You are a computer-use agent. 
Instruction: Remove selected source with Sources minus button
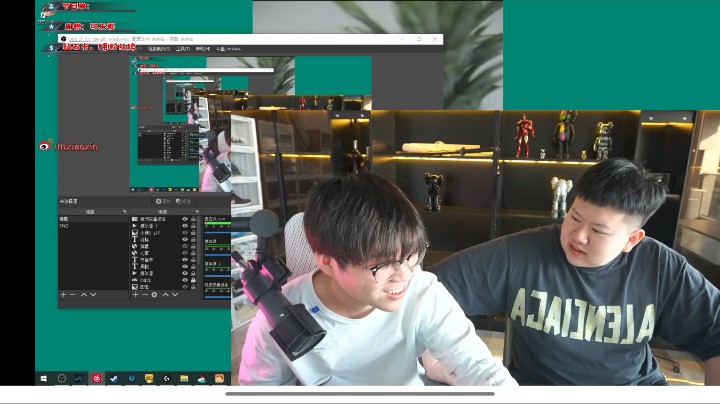point(145,294)
